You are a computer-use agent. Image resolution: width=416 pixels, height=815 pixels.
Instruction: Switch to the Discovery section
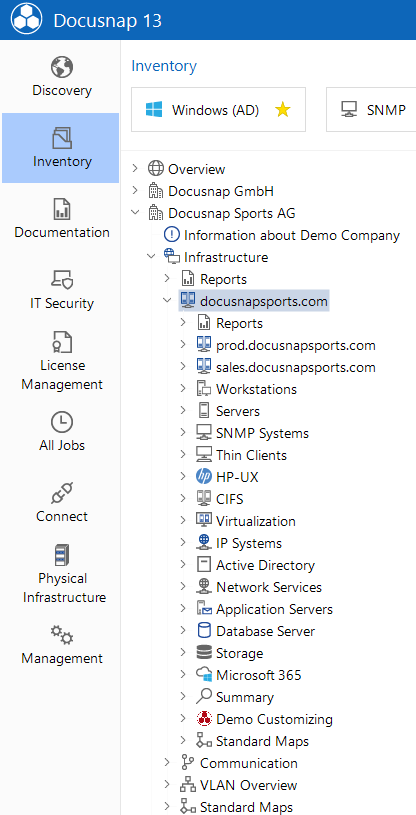(x=61, y=77)
